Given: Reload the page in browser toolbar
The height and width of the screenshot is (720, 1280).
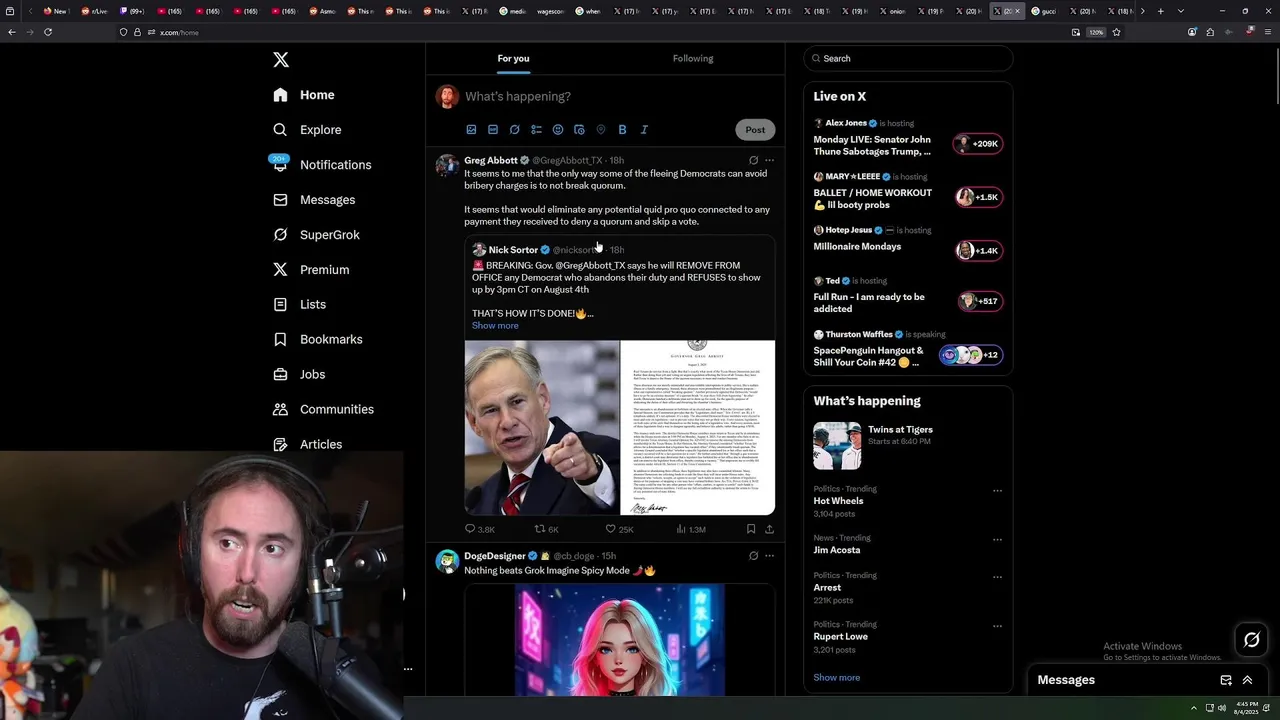Looking at the screenshot, I should pos(48,32).
